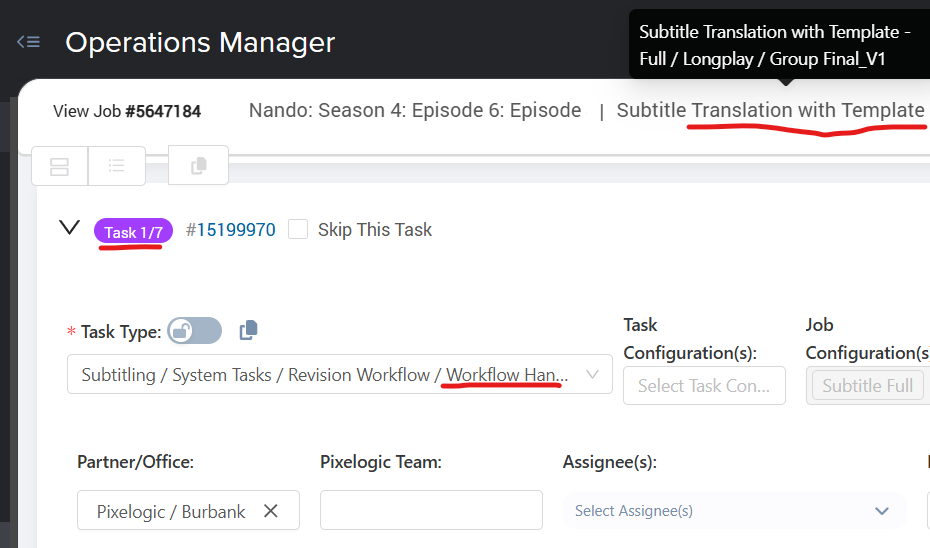Copy the Task Type value icon
Image resolution: width=930 pixels, height=548 pixels.
[x=249, y=330]
